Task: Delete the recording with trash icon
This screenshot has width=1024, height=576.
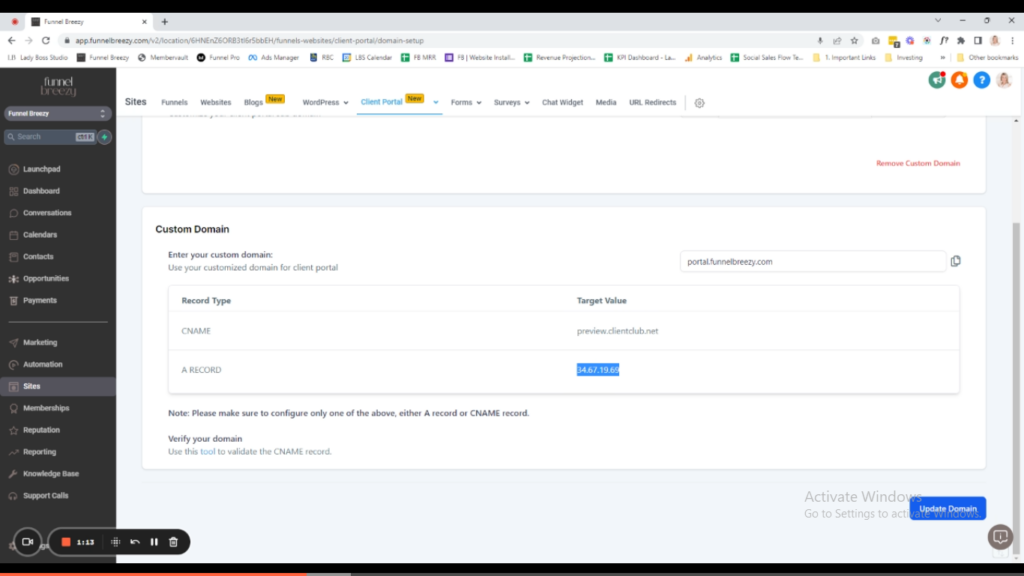Action: click(x=173, y=542)
